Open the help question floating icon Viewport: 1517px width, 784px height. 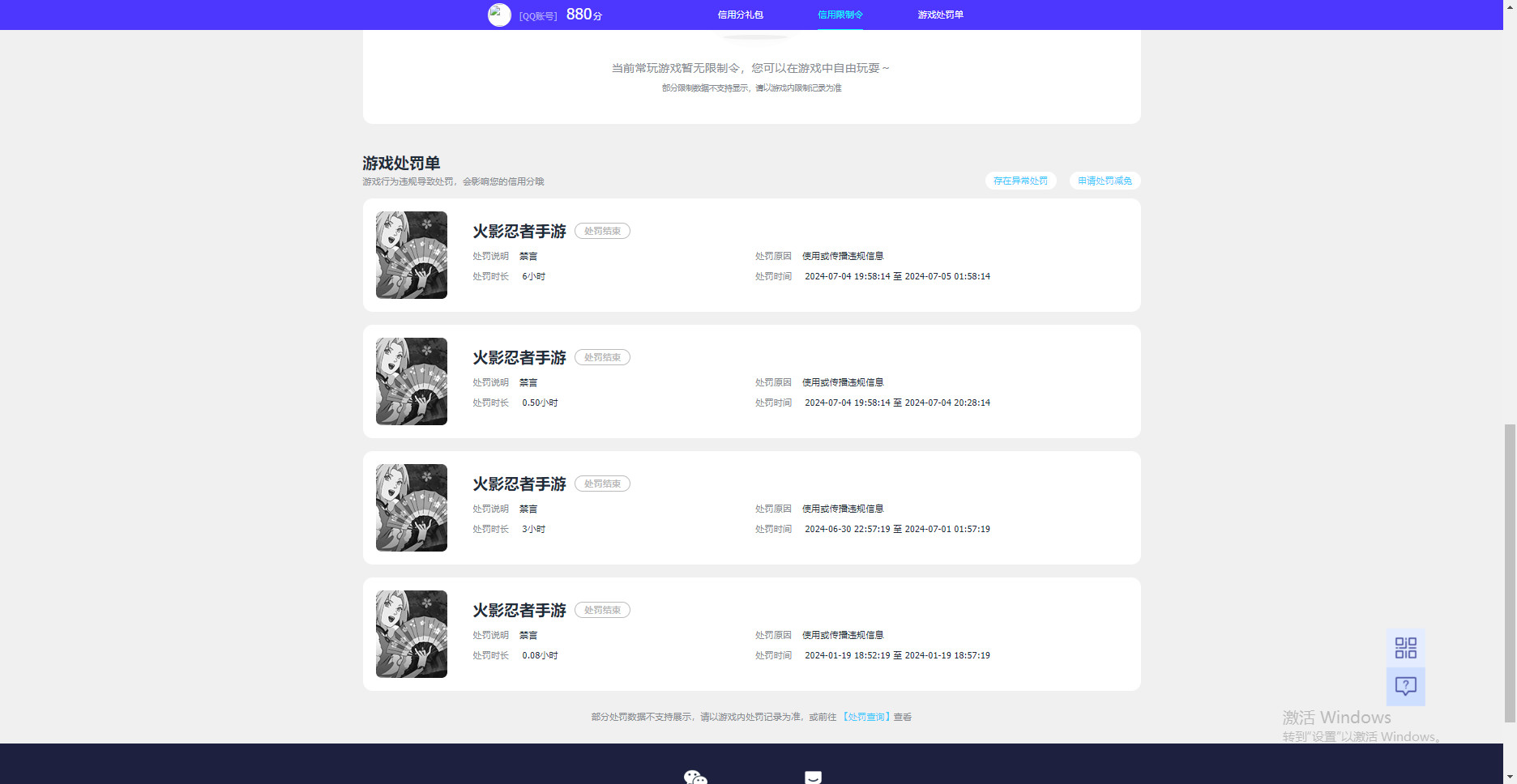click(1405, 687)
